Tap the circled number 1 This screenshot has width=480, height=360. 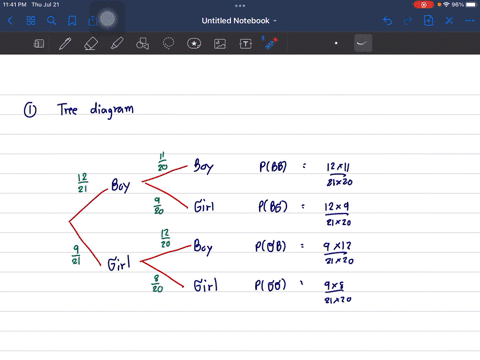(x=30, y=110)
